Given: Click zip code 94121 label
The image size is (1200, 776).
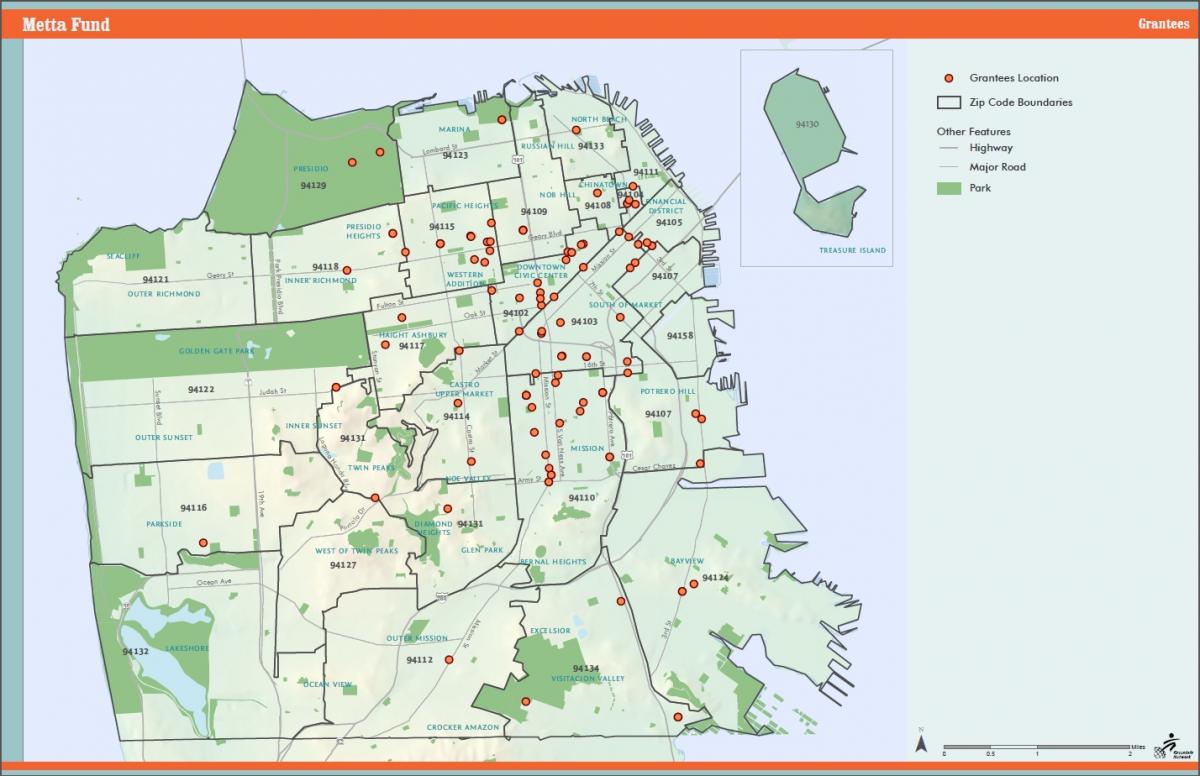Looking at the screenshot, I should [156, 279].
